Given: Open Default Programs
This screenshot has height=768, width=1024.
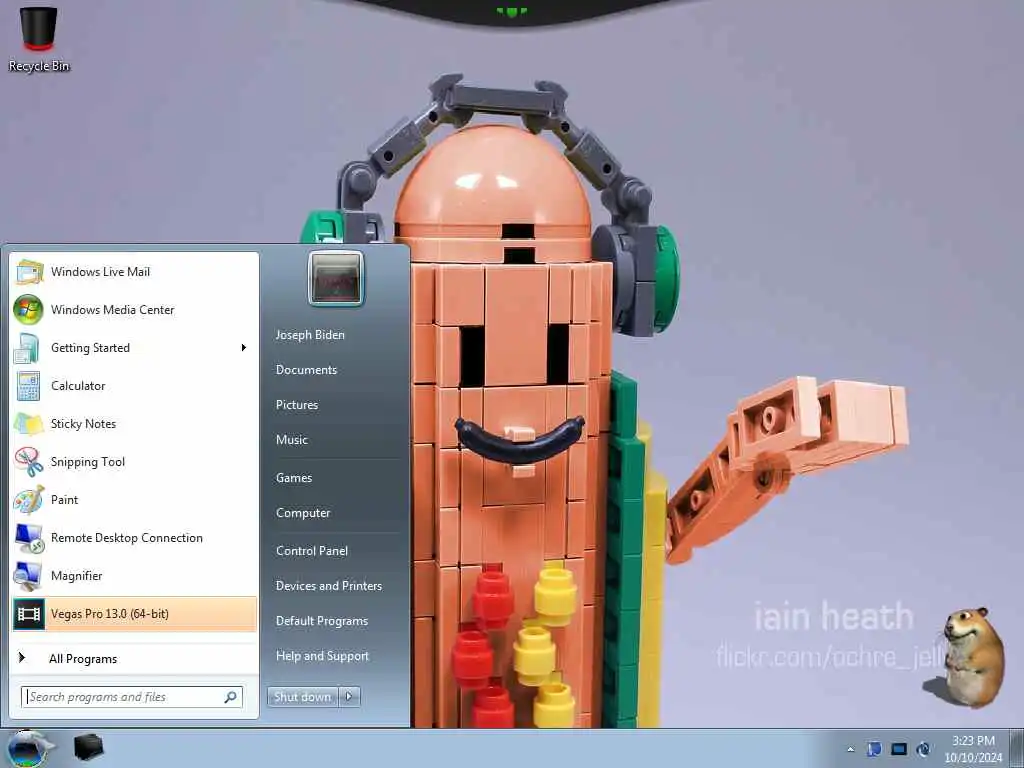Looking at the screenshot, I should tap(321, 621).
